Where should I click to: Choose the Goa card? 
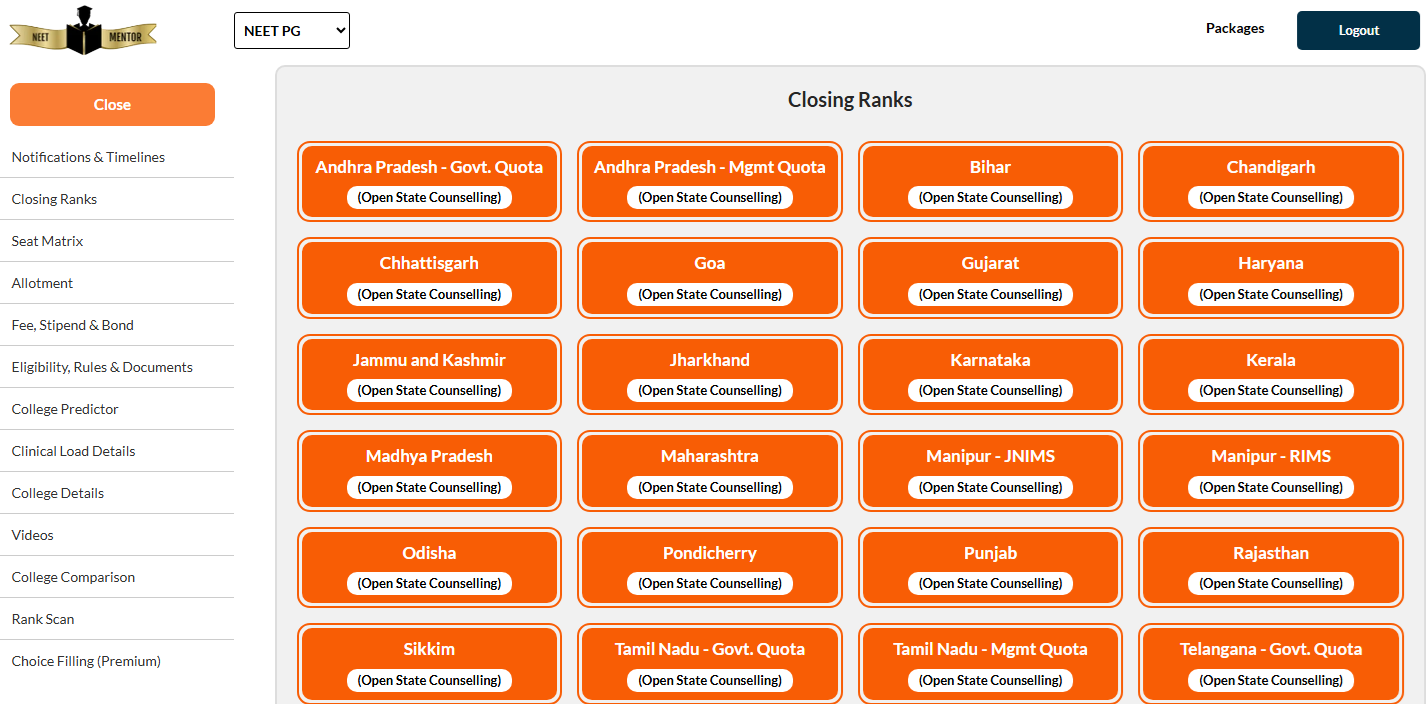tap(710, 278)
